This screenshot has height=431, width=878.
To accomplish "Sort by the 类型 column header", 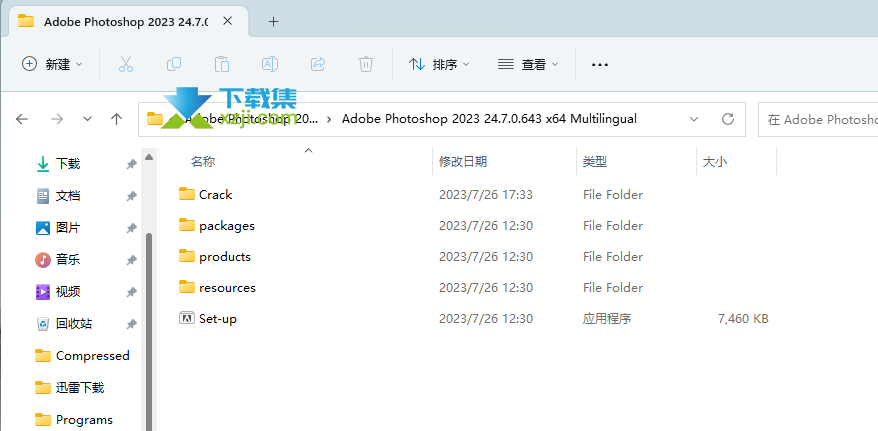I will click(x=595, y=162).
